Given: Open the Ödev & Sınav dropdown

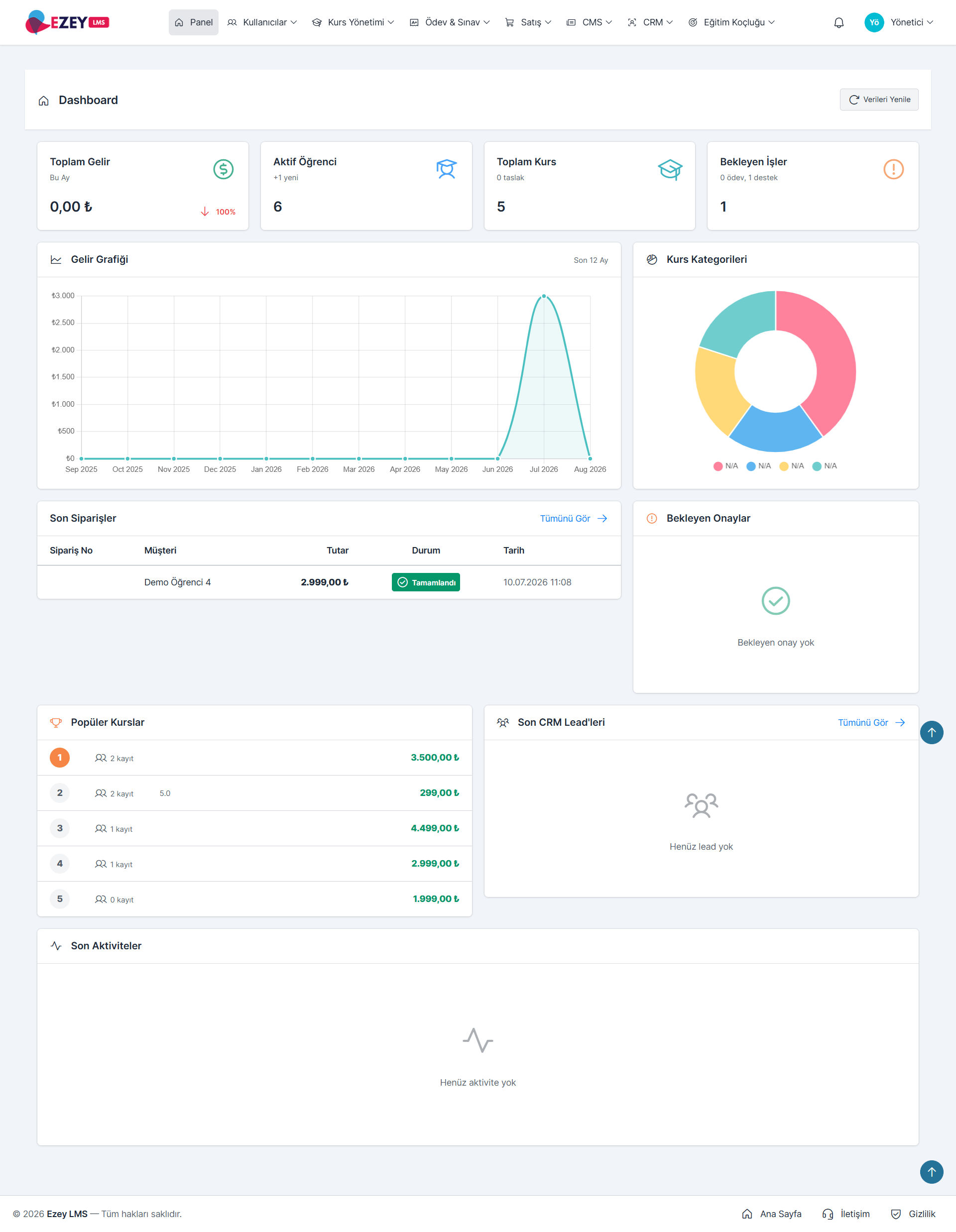Looking at the screenshot, I should [x=450, y=22].
